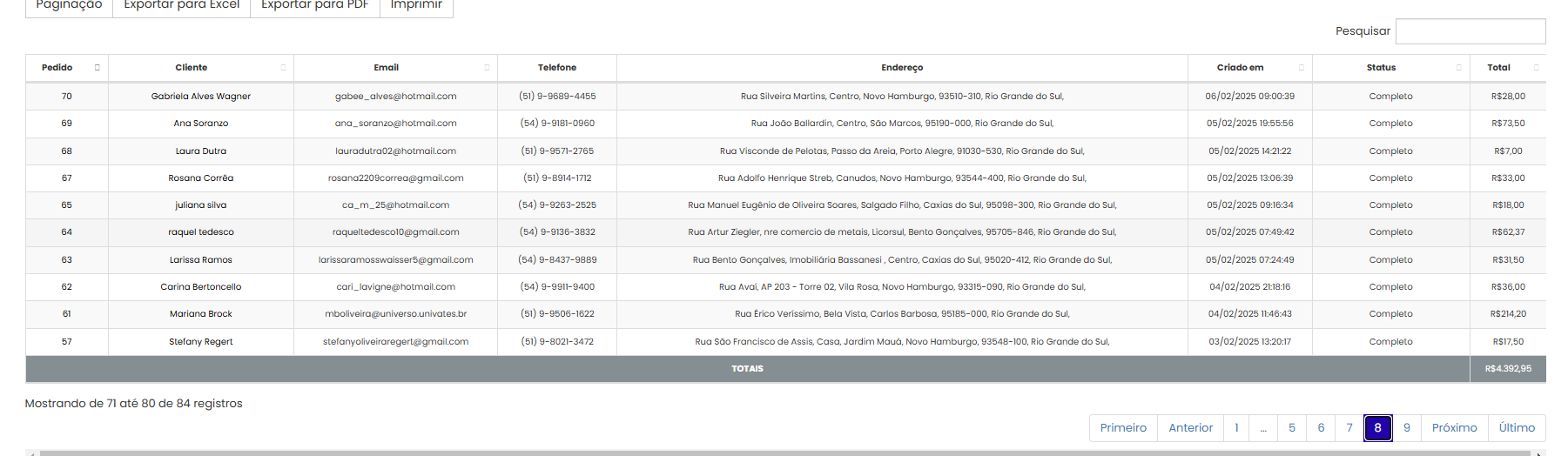This screenshot has width=1568, height=456.
Task: Click the Imprimir button
Action: click(x=416, y=5)
